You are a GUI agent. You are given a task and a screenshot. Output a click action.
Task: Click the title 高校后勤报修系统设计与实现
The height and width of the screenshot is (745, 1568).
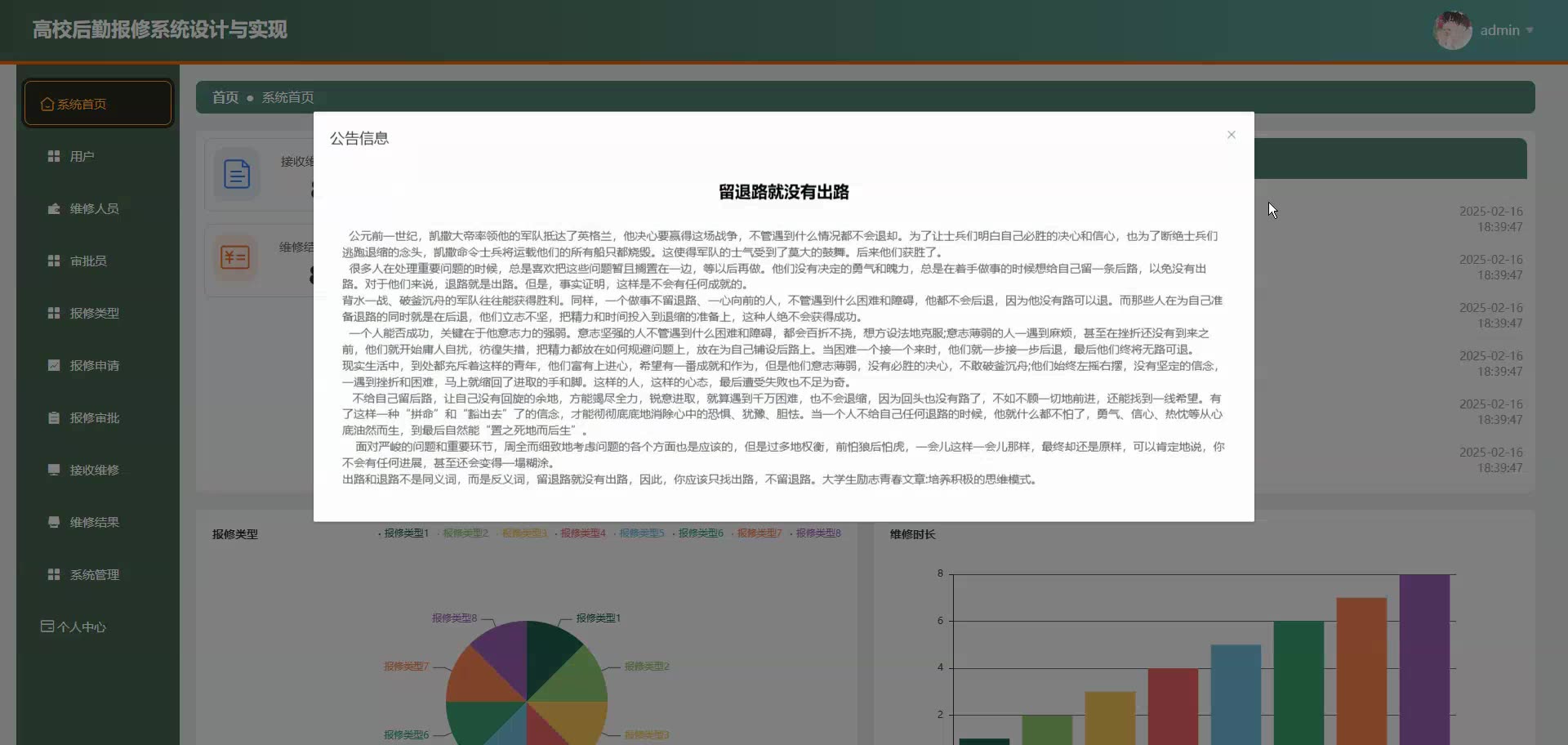point(160,30)
